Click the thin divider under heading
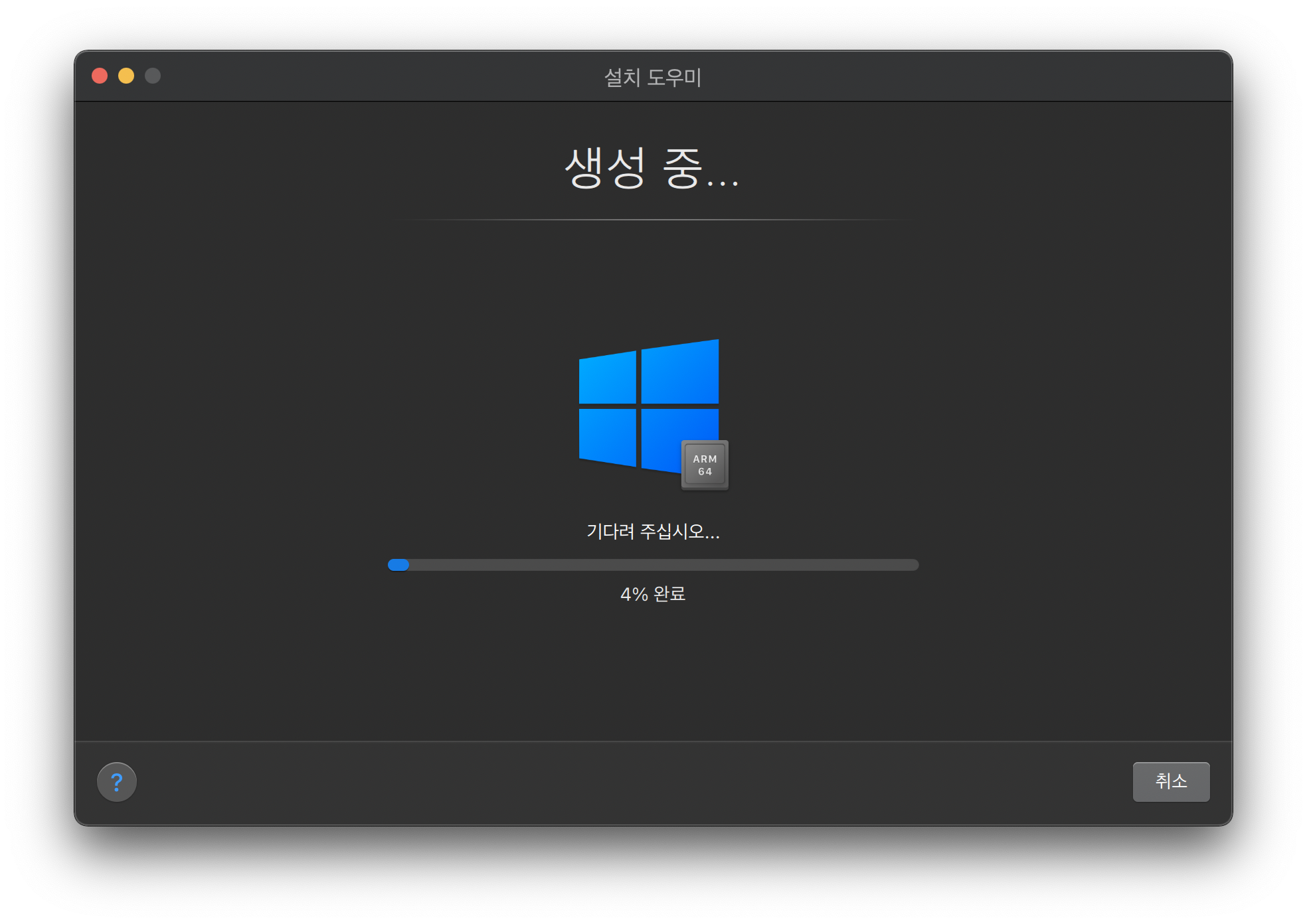1307x924 pixels. click(653, 220)
